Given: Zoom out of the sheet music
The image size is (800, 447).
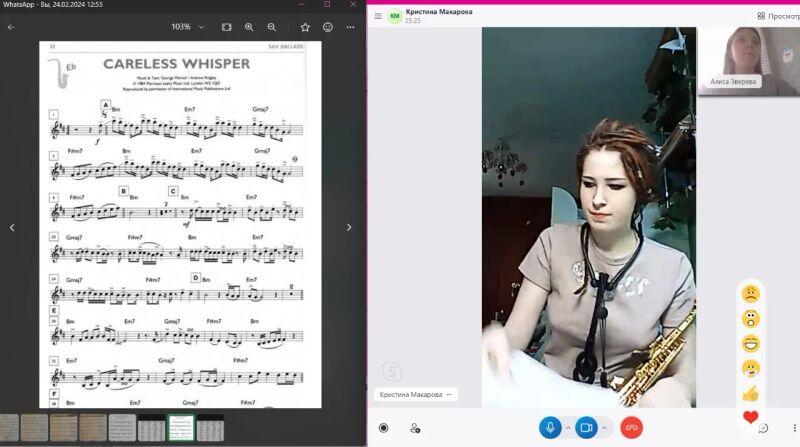Looking at the screenshot, I should coord(271,27).
